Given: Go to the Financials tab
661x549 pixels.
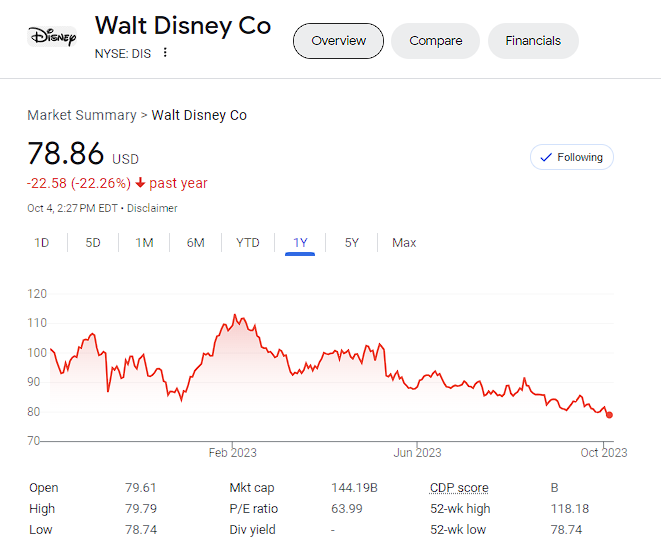Looking at the screenshot, I should [533, 41].
